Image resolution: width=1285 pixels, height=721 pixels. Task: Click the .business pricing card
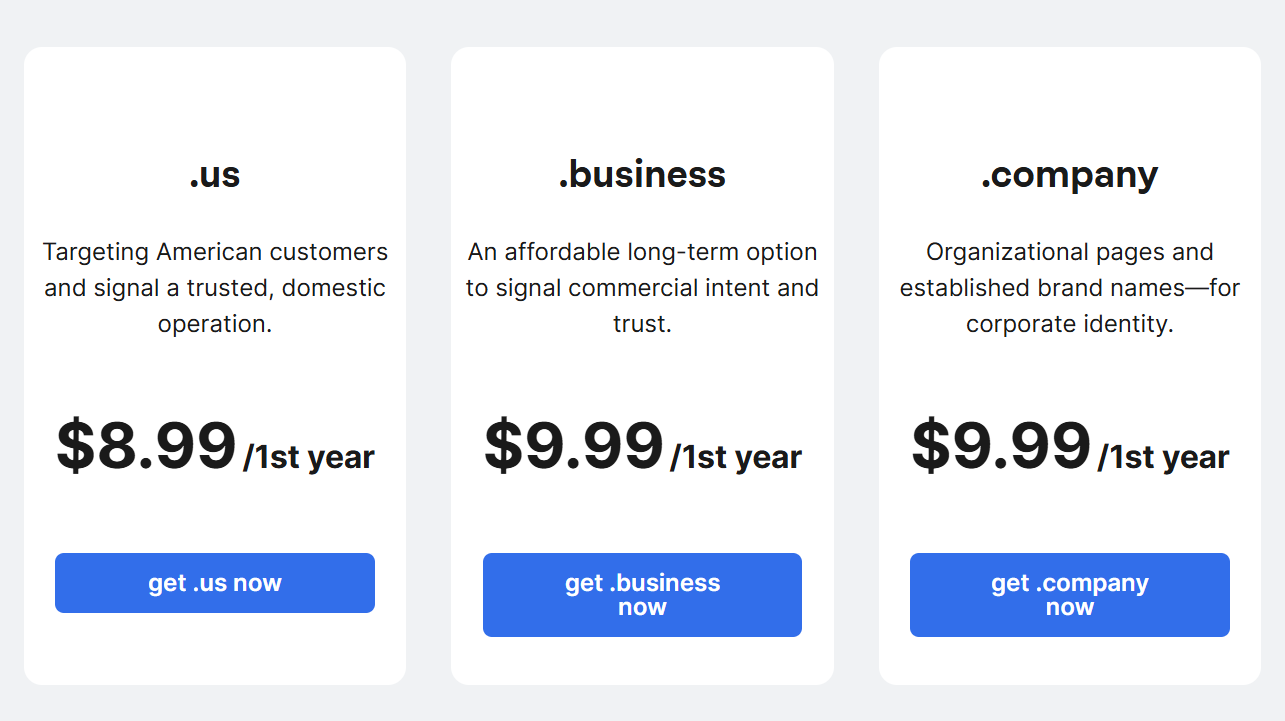[641, 100]
